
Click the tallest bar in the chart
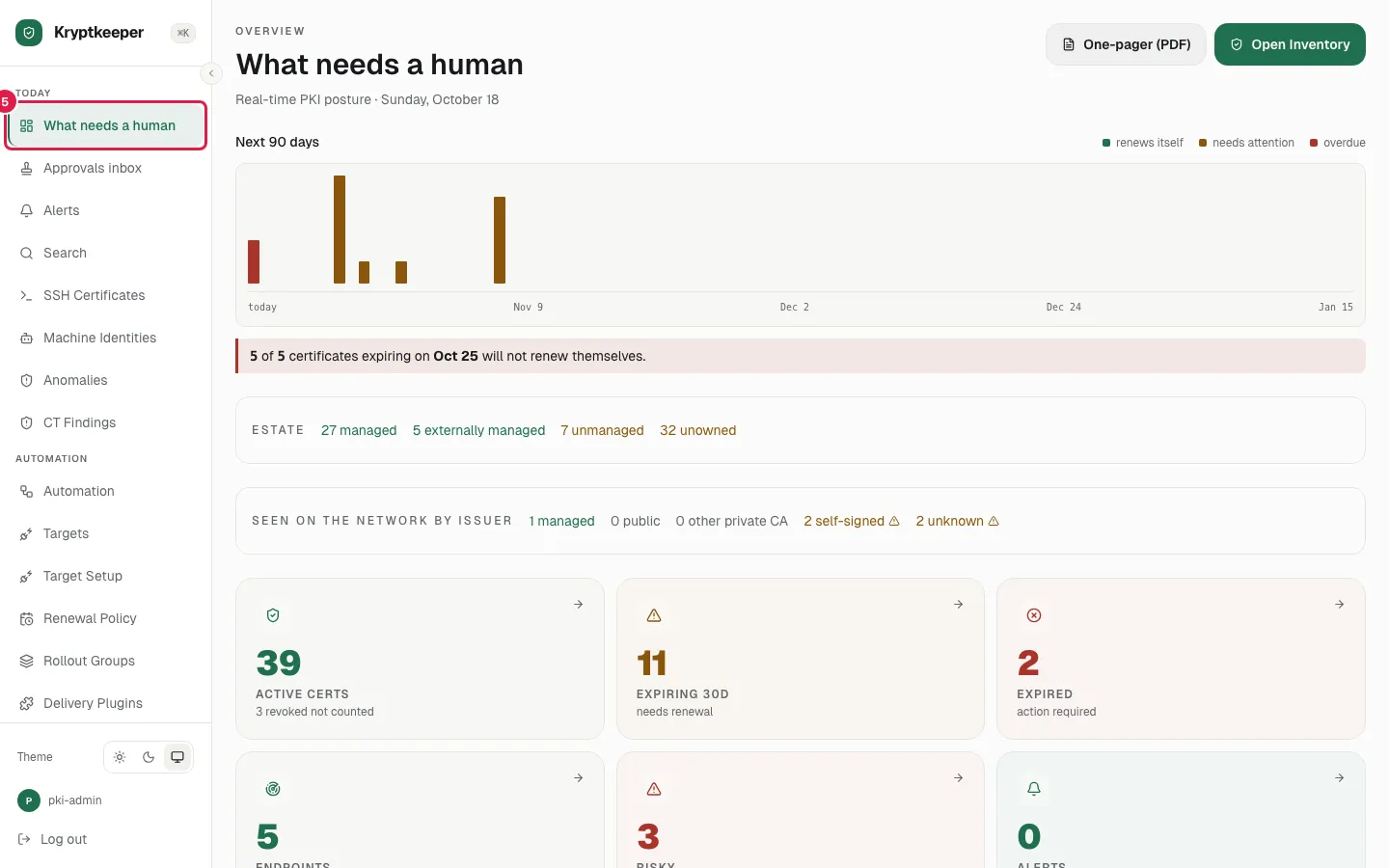340,230
